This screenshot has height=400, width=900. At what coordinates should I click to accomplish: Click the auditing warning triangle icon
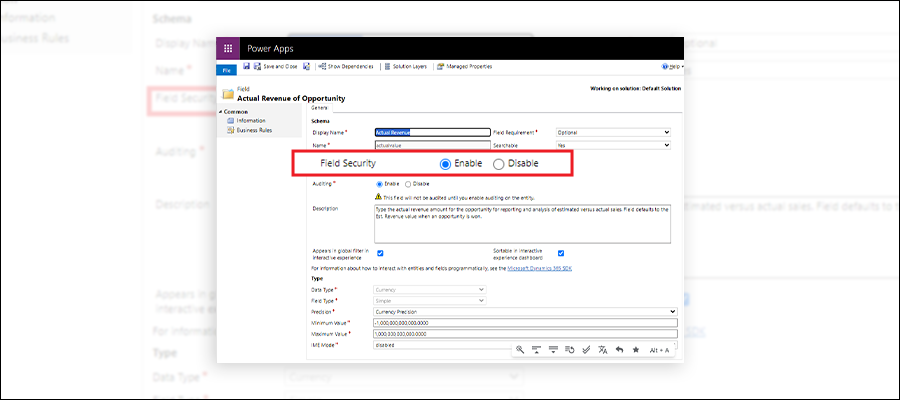pos(379,196)
